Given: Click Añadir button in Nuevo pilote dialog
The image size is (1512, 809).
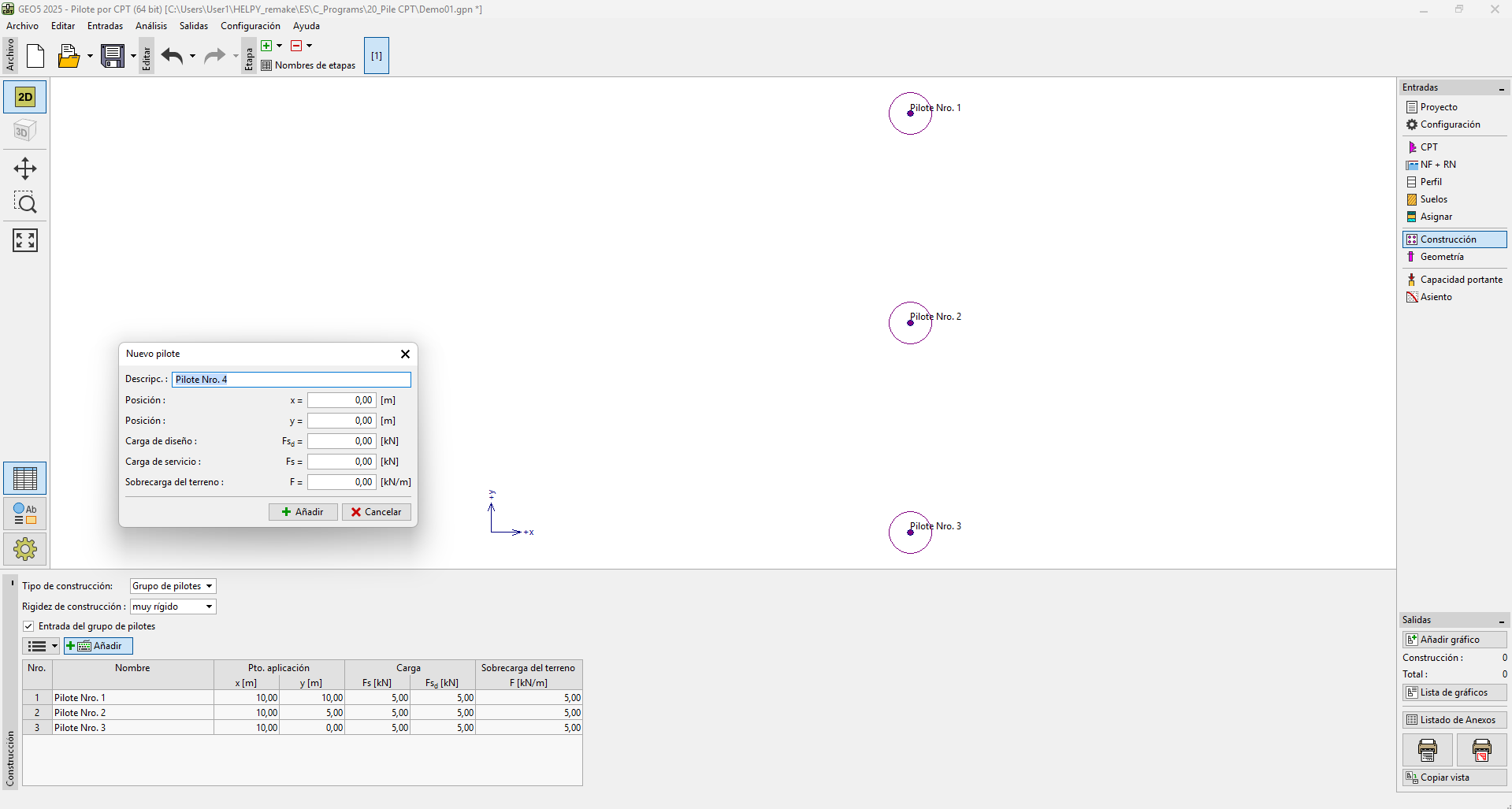Looking at the screenshot, I should tap(303, 512).
